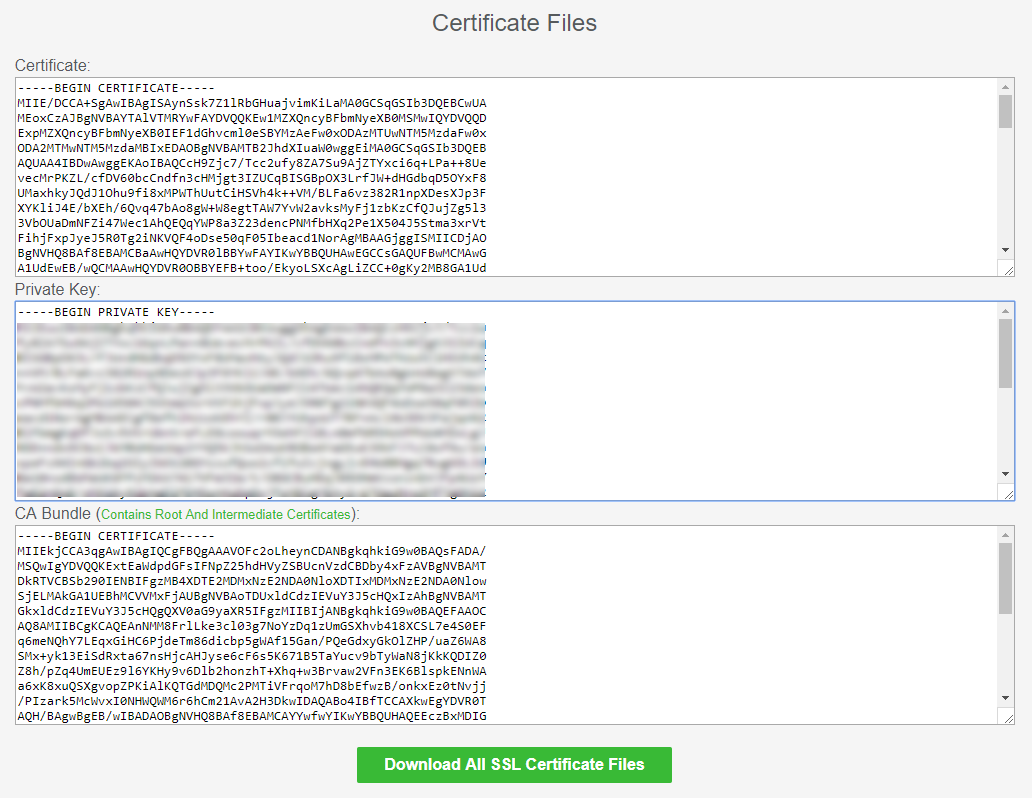Click the Private Key box scrollbar thumb
This screenshot has height=798, width=1032.
[x=1005, y=354]
